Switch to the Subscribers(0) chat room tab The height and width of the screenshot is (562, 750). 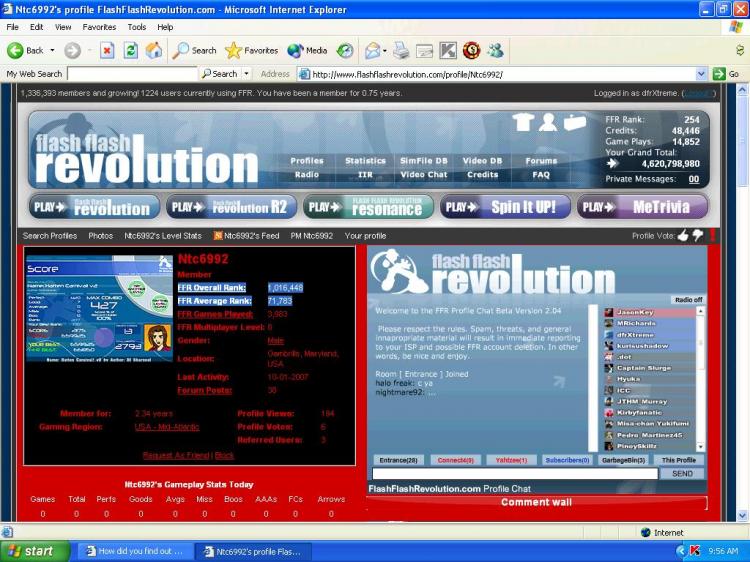pyautogui.click(x=567, y=460)
